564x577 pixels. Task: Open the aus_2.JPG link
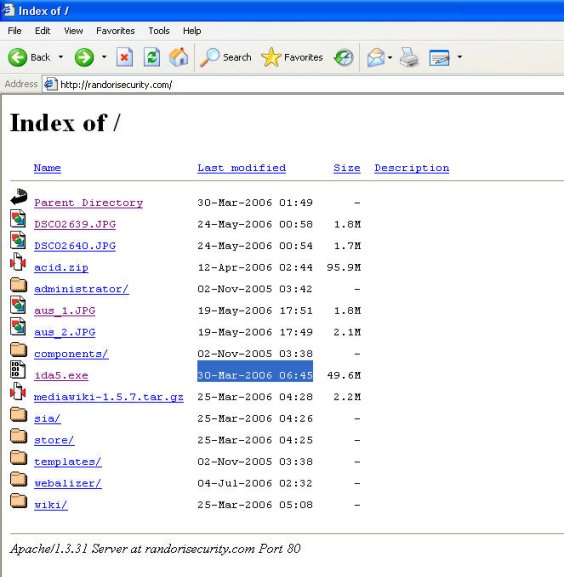(x=65, y=332)
